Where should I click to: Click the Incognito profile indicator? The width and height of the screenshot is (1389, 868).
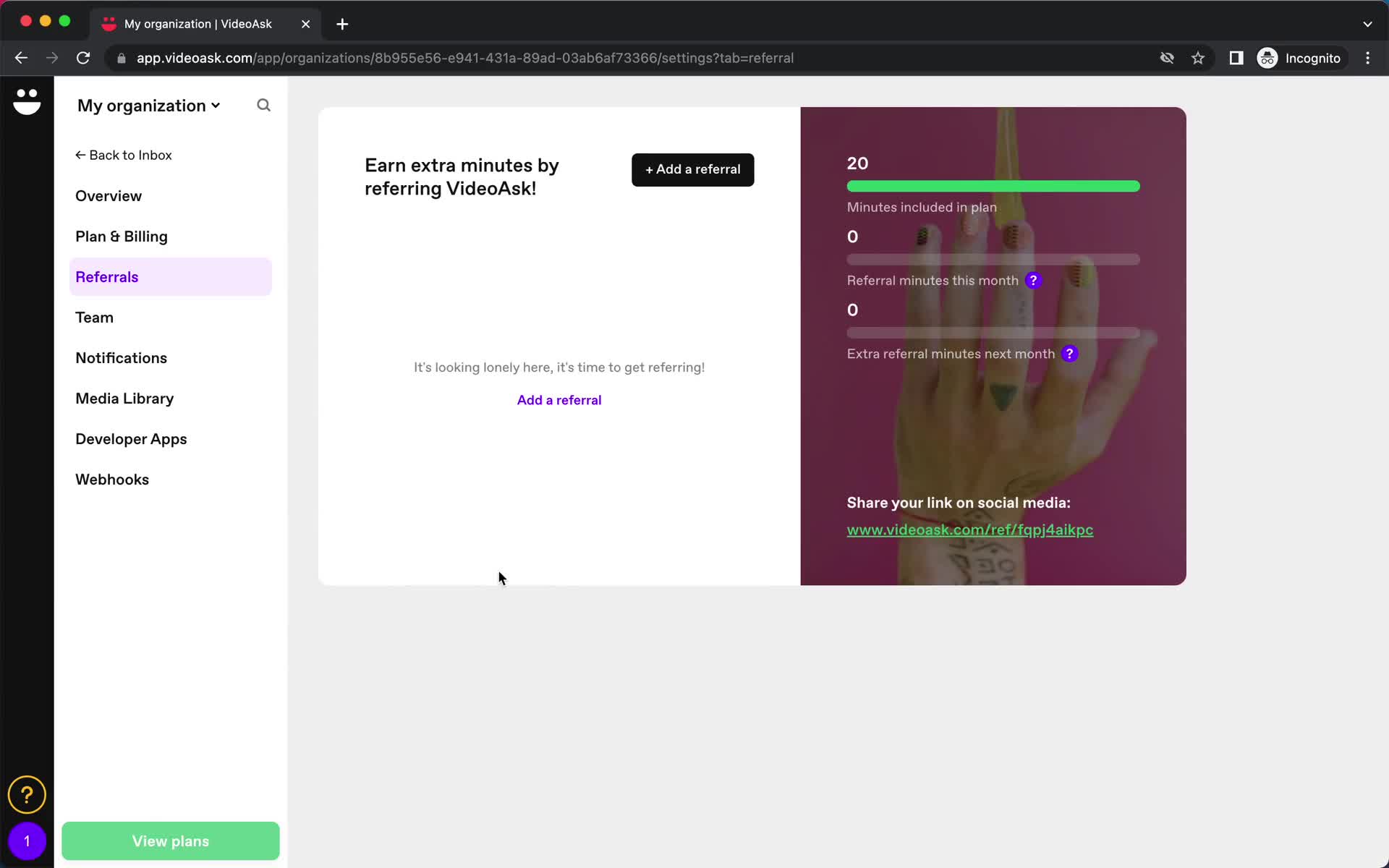click(x=1299, y=58)
